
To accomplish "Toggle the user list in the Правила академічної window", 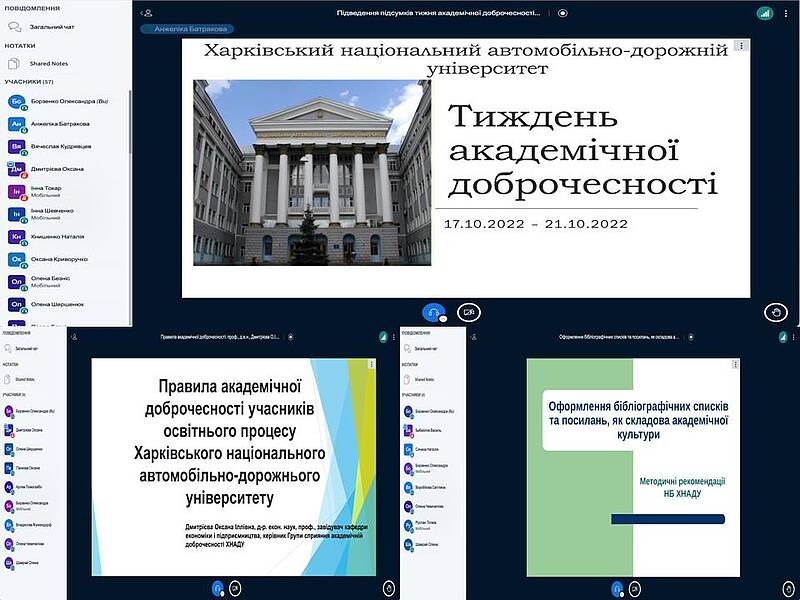I will 74,337.
